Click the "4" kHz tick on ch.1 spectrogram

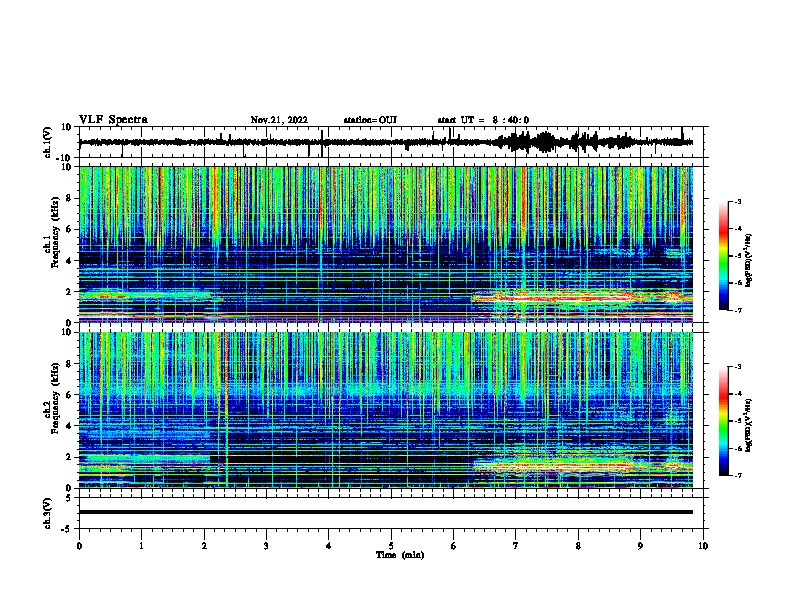[x=69, y=261]
